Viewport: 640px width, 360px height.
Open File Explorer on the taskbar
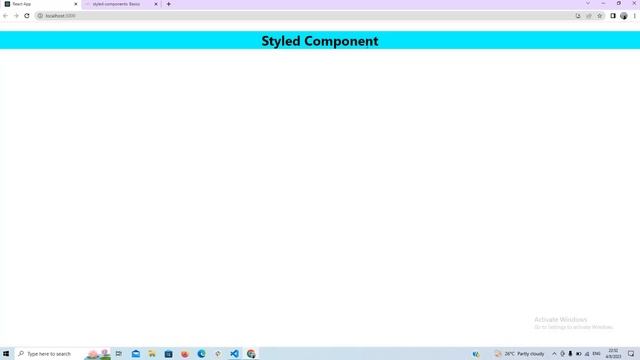coord(152,354)
